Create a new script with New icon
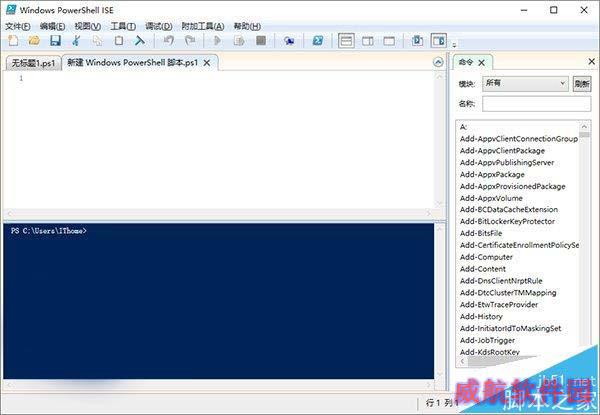 point(13,41)
